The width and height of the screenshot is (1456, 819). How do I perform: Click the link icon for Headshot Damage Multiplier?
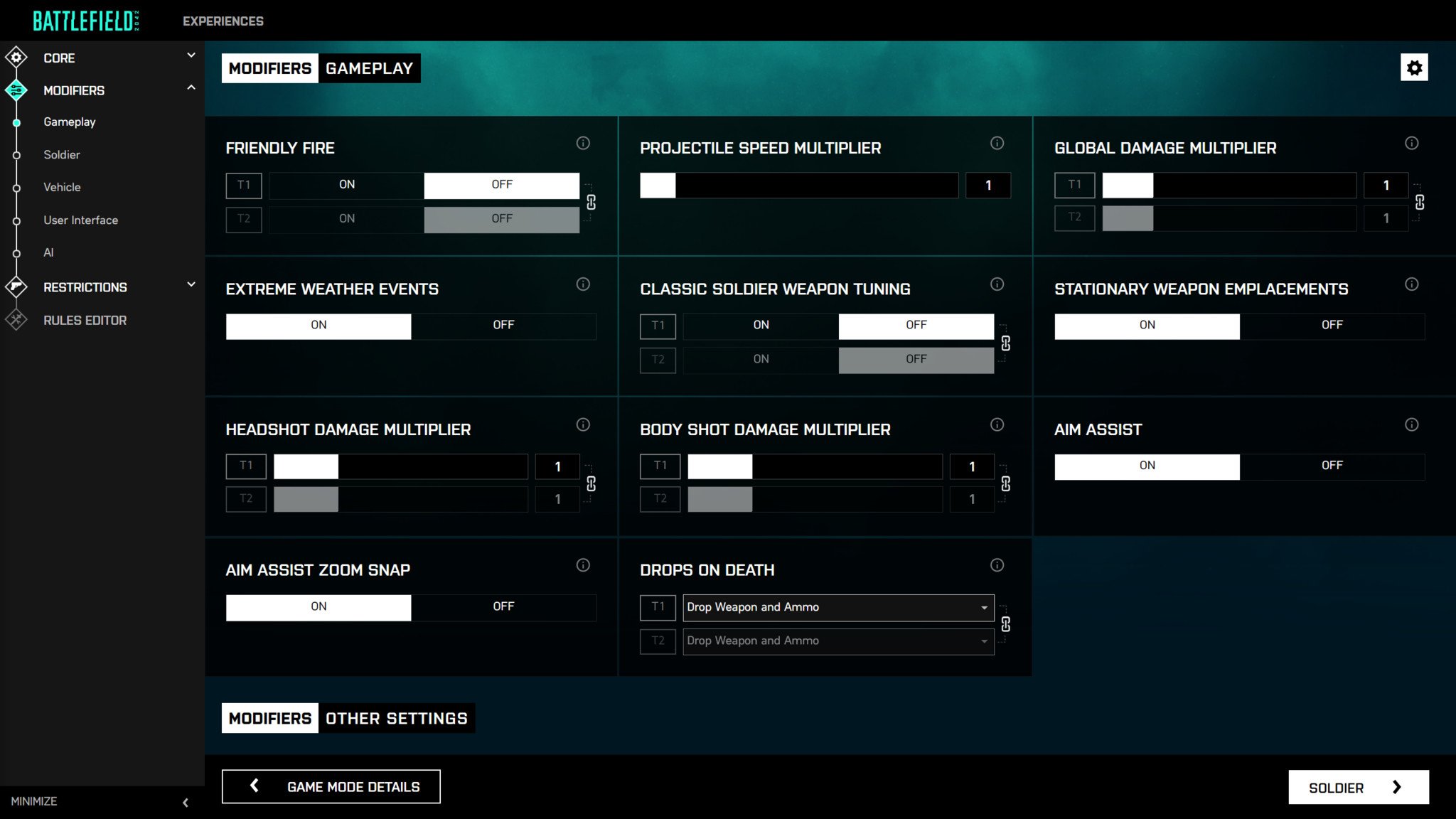click(592, 483)
